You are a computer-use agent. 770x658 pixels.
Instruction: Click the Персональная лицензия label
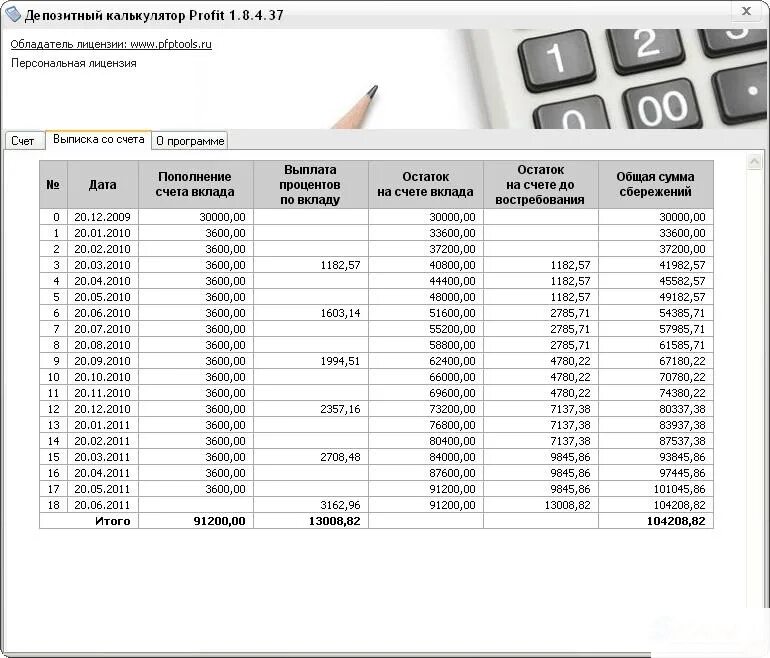coord(74,63)
